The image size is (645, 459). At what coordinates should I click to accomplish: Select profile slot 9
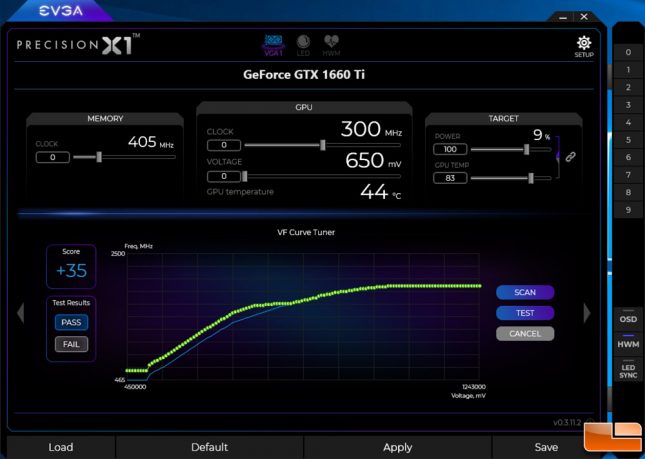tap(628, 210)
